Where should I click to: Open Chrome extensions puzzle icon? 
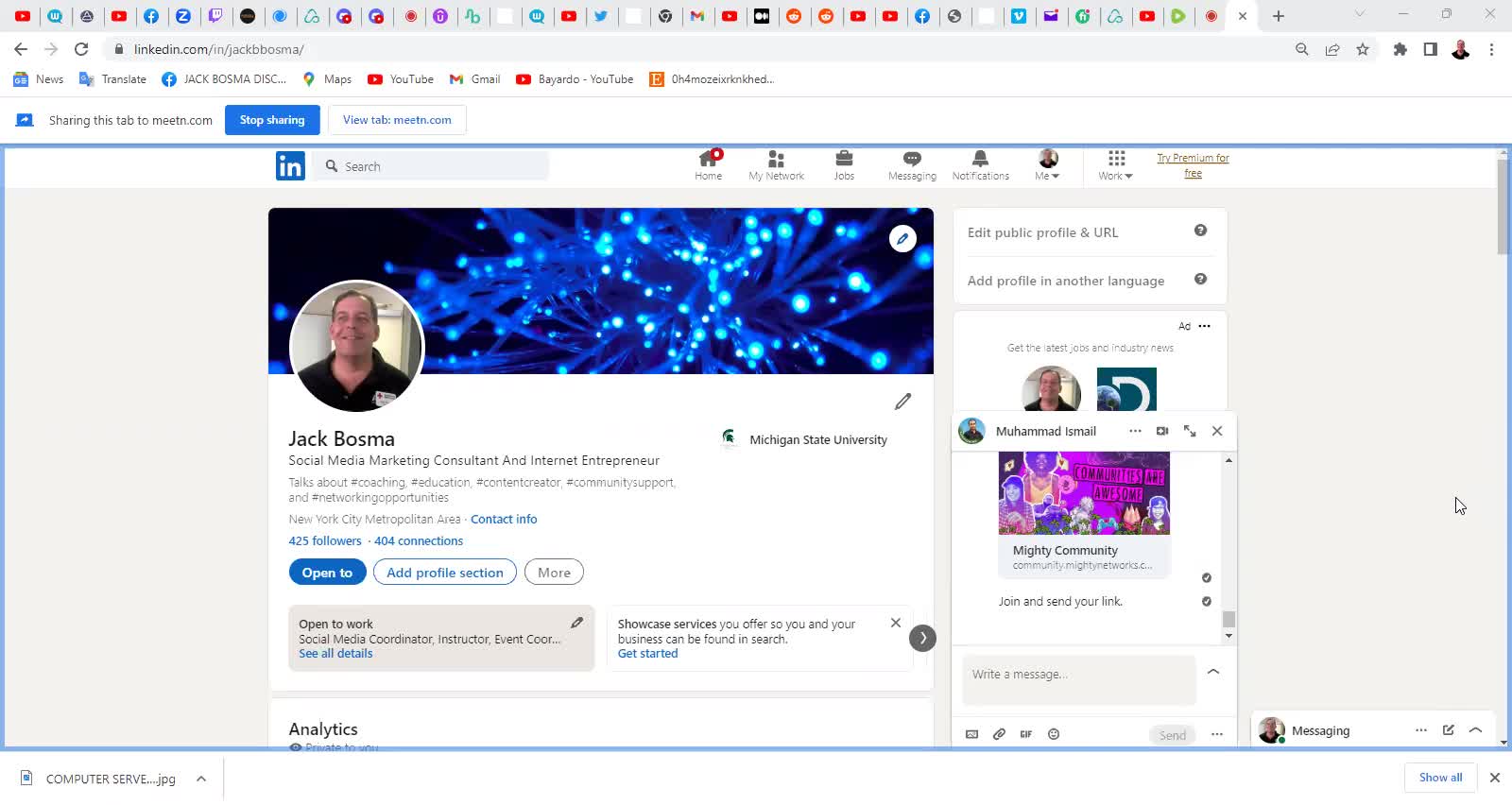point(1400,49)
